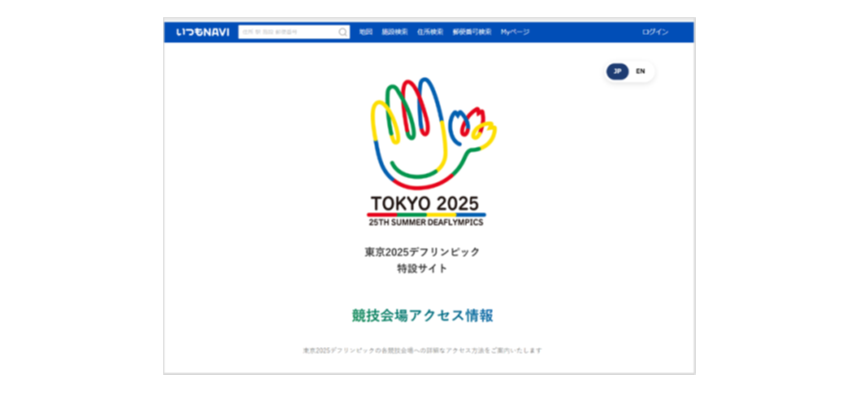Select the multicolor bar under TOKYO 2025

pos(426,215)
